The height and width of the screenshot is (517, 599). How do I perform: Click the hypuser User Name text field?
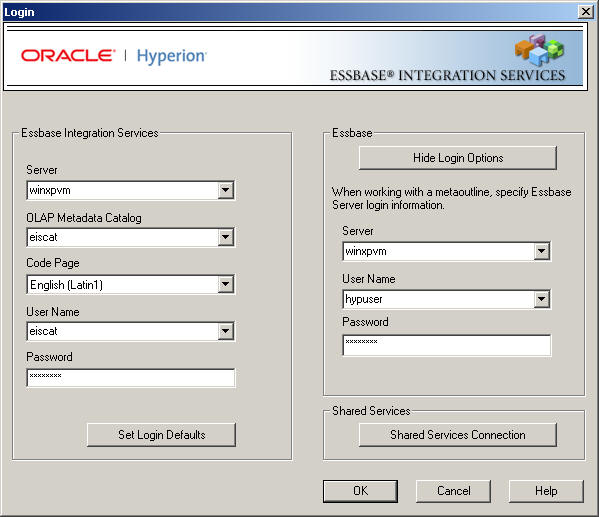(439, 299)
